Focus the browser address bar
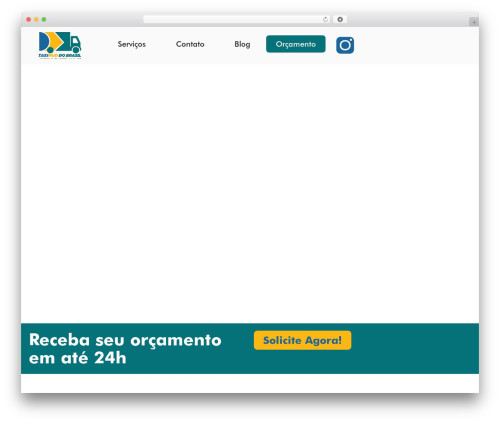 [x=236, y=20]
